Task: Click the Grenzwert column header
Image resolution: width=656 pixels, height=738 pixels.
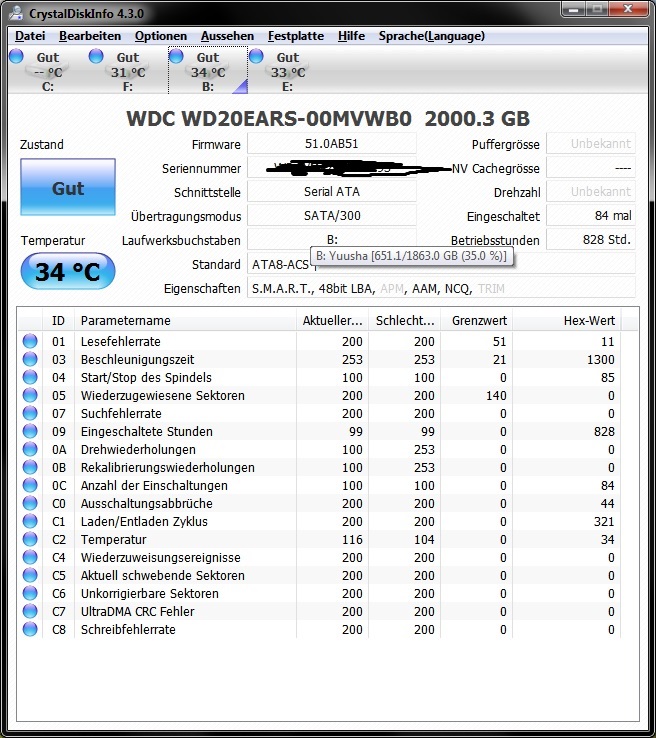Action: tap(477, 321)
